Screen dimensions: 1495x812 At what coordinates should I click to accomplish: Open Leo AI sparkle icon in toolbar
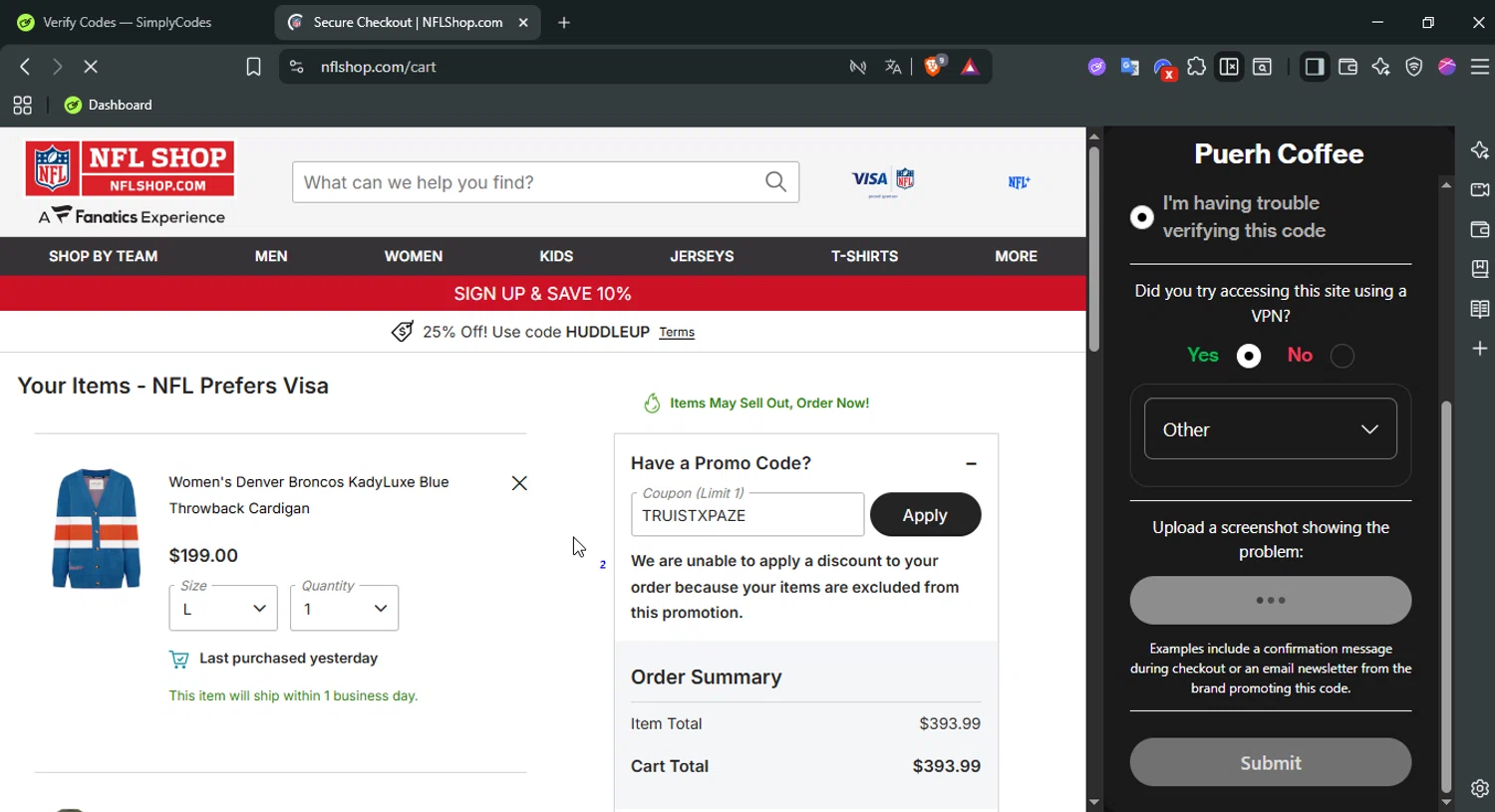[x=1380, y=67]
